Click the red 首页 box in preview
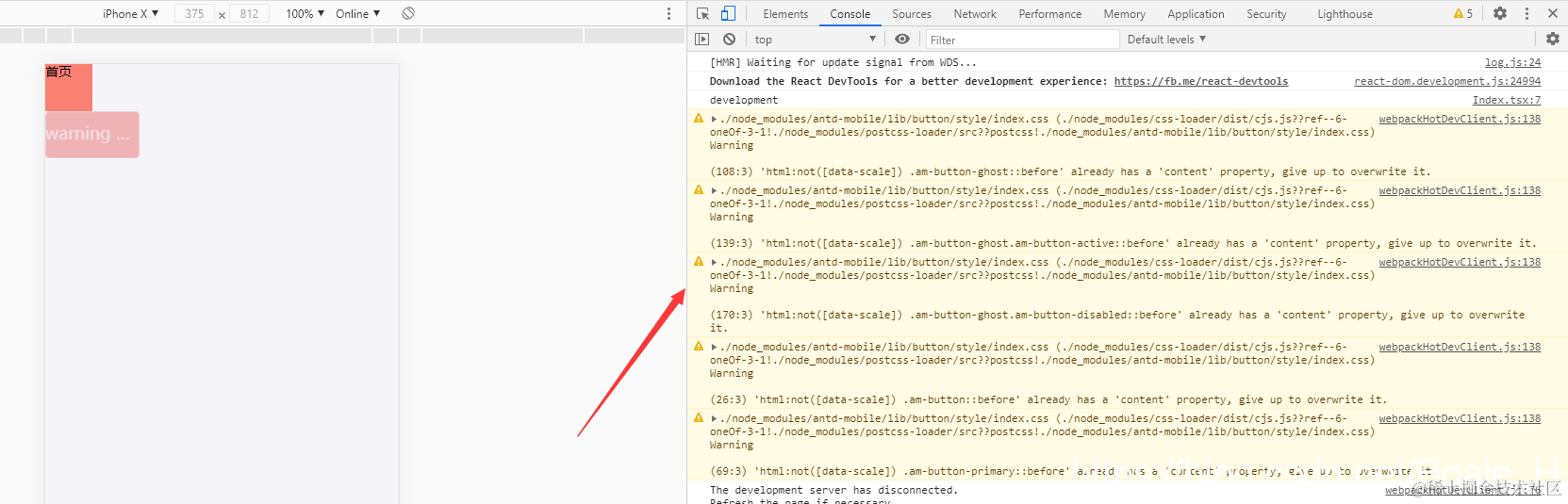This screenshot has height=504, width=1568. 69,88
